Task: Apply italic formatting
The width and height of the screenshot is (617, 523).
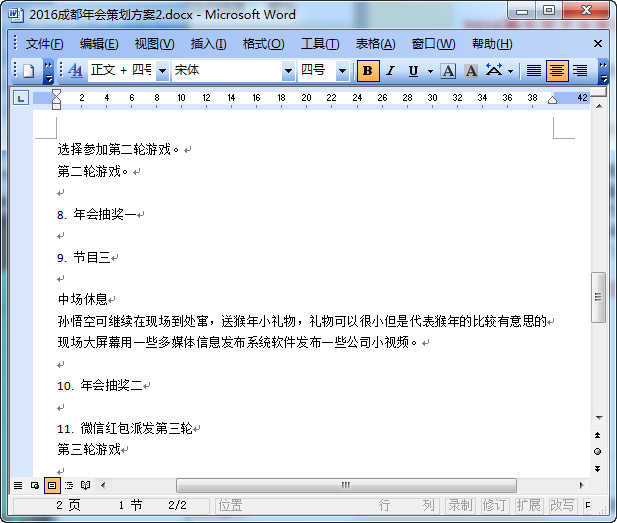Action: point(390,71)
